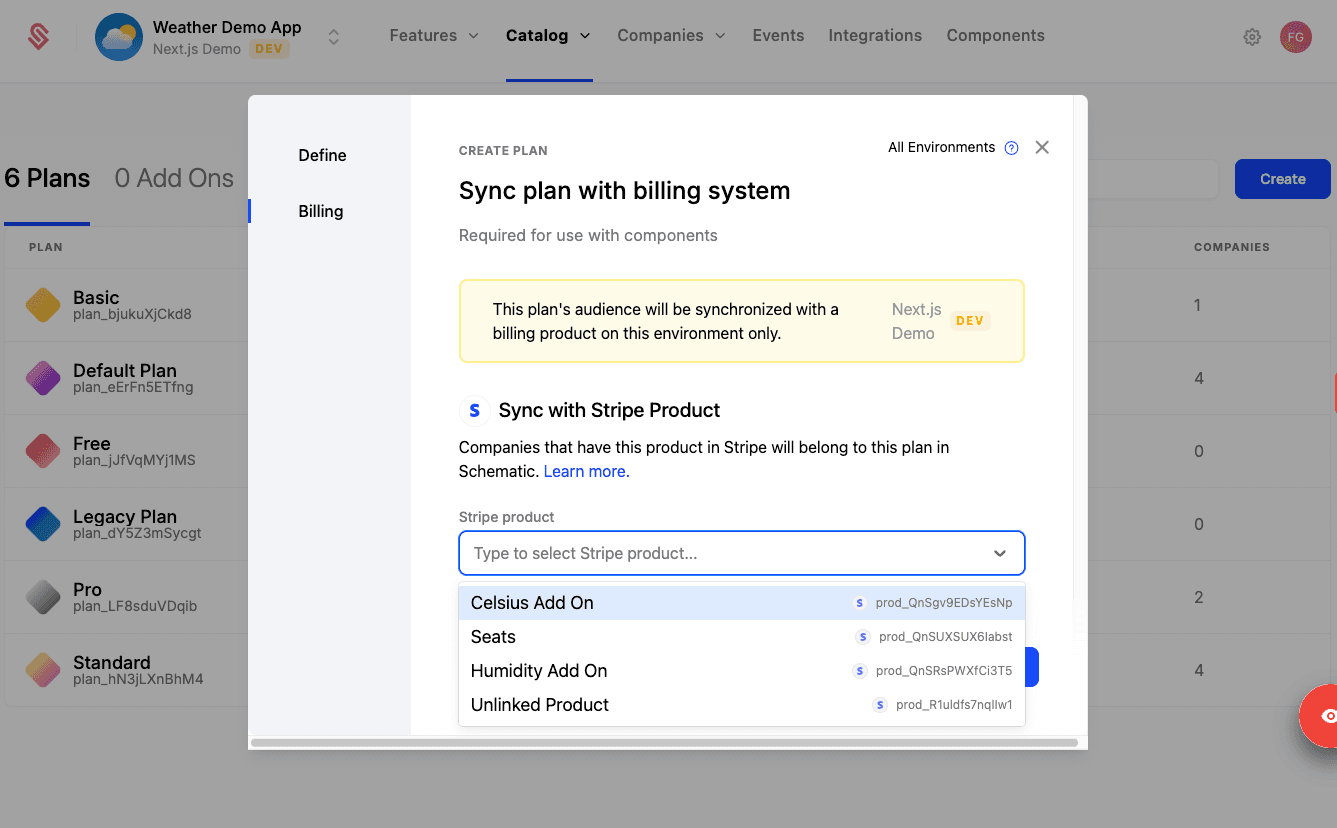
Task: Toggle the red eye visibility button
Action: tap(1326, 715)
